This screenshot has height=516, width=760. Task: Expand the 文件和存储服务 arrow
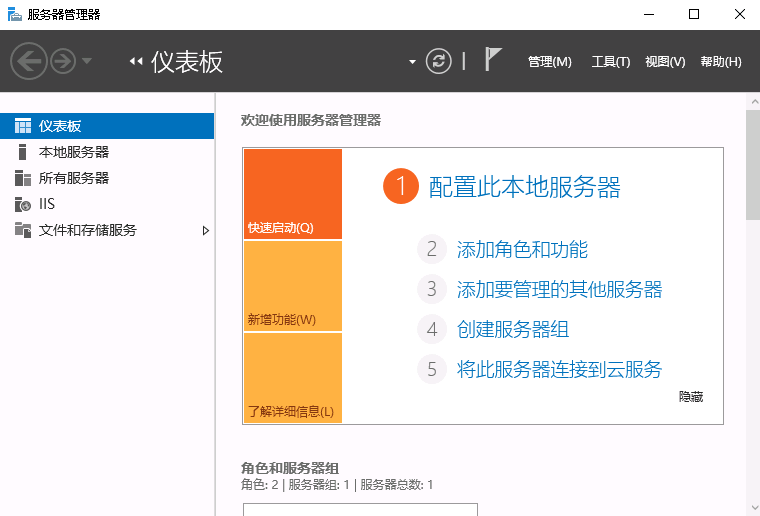pyautogui.click(x=206, y=230)
